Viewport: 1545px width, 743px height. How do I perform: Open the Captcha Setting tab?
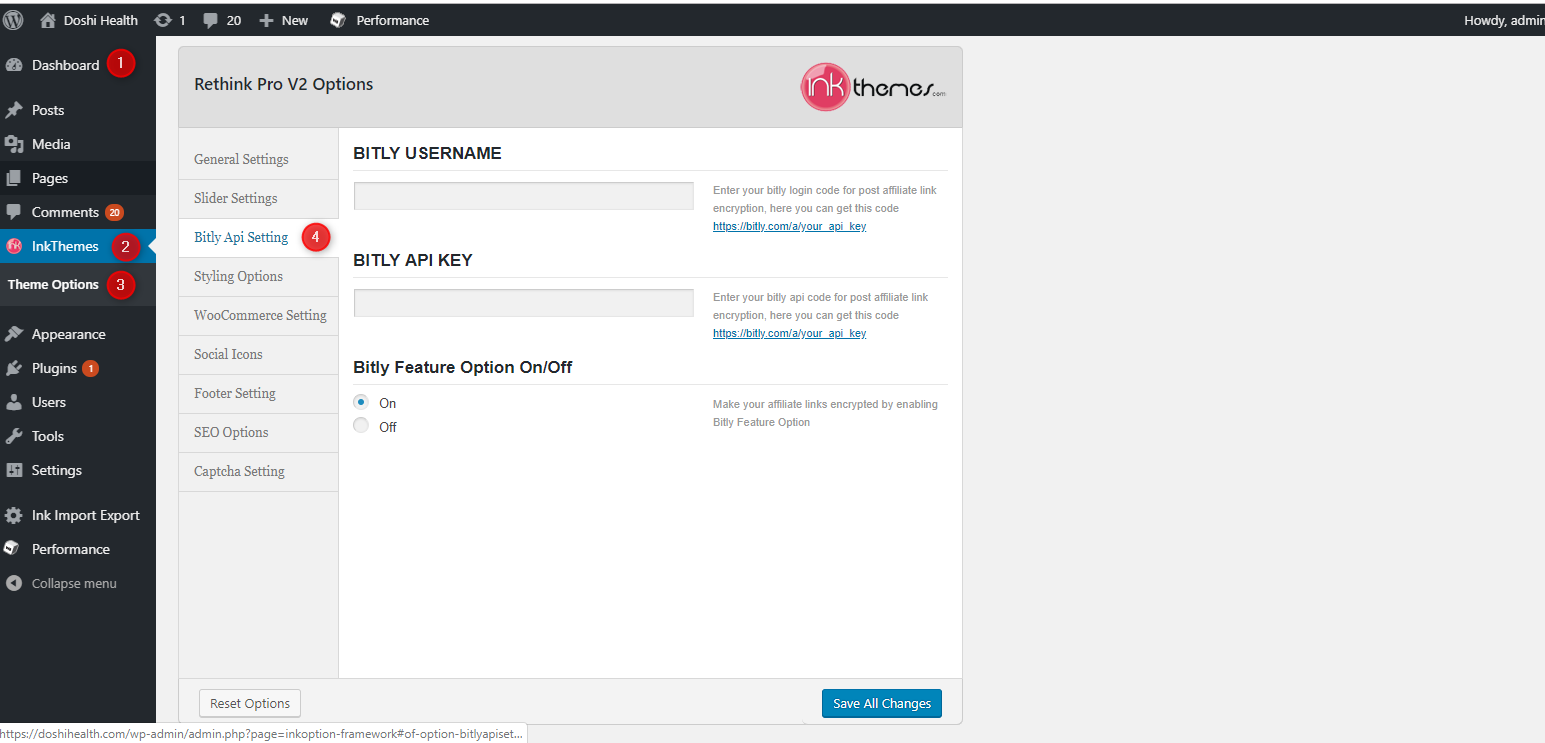coord(258,471)
